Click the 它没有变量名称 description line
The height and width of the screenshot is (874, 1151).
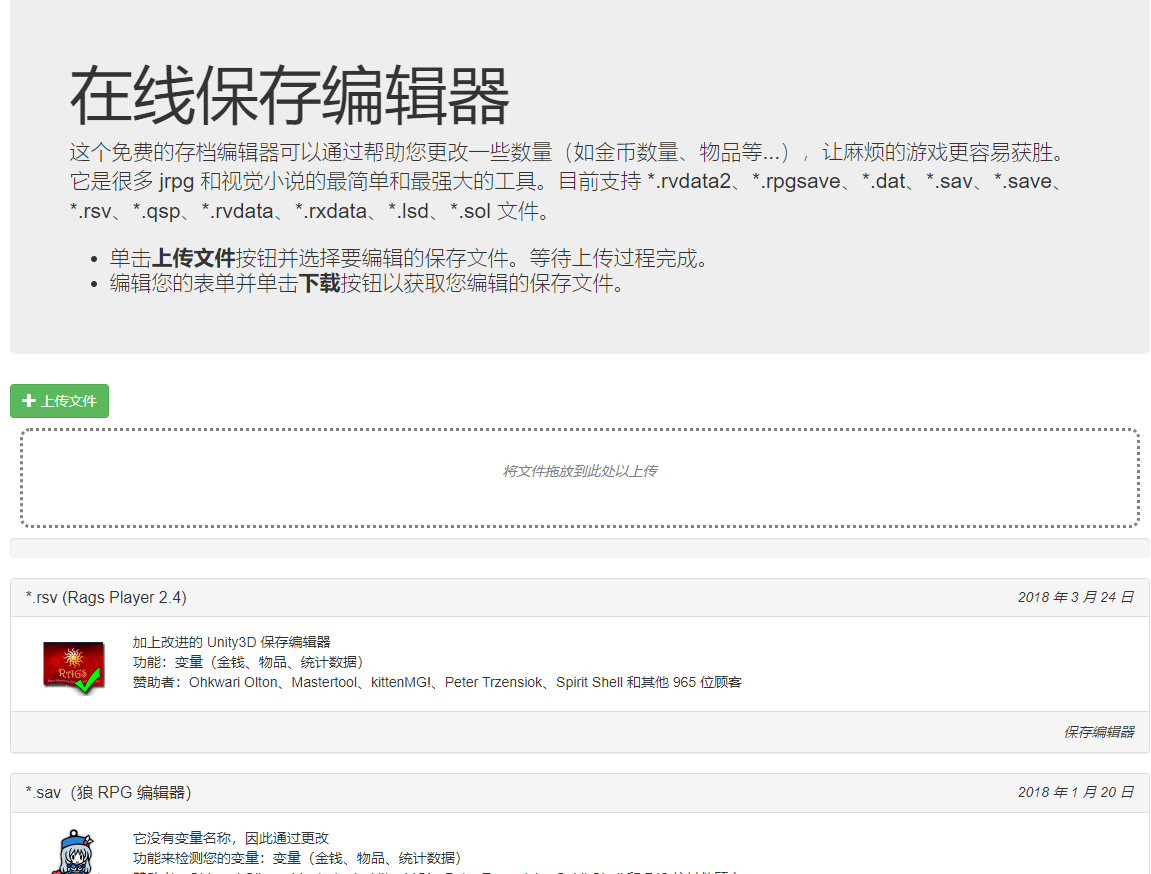pos(230,838)
